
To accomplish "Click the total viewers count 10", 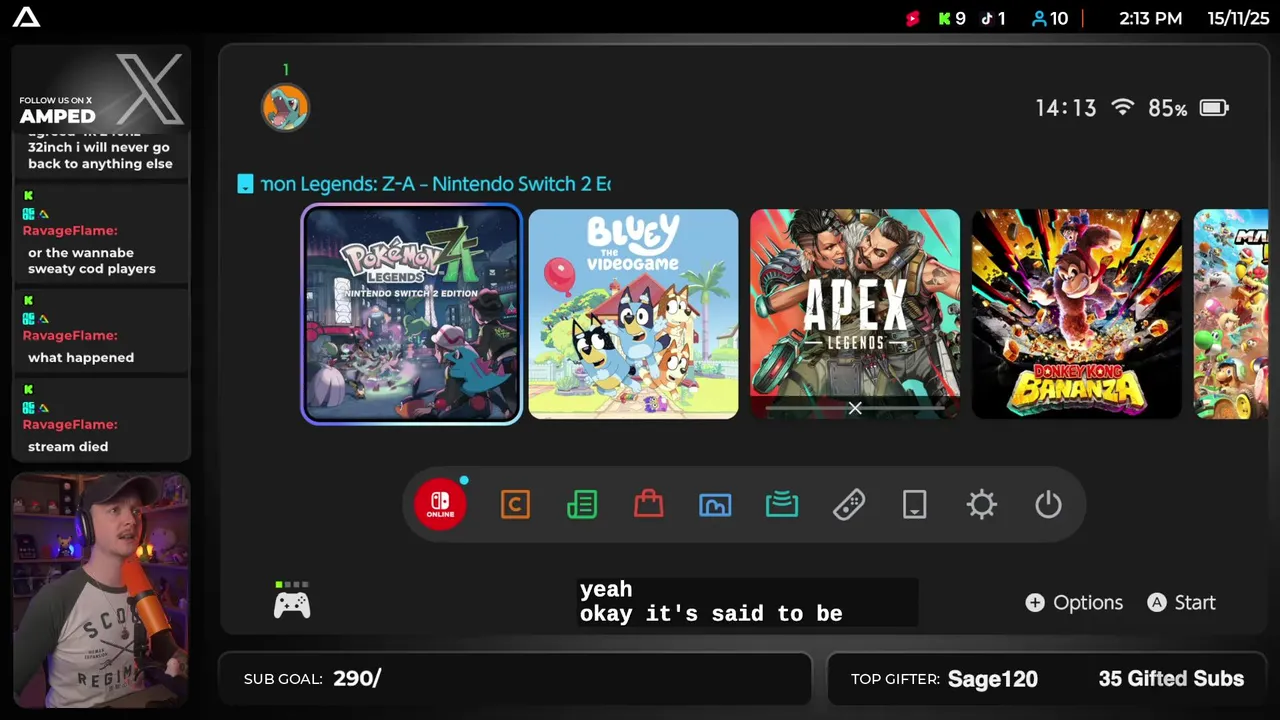I will [x=1050, y=18].
